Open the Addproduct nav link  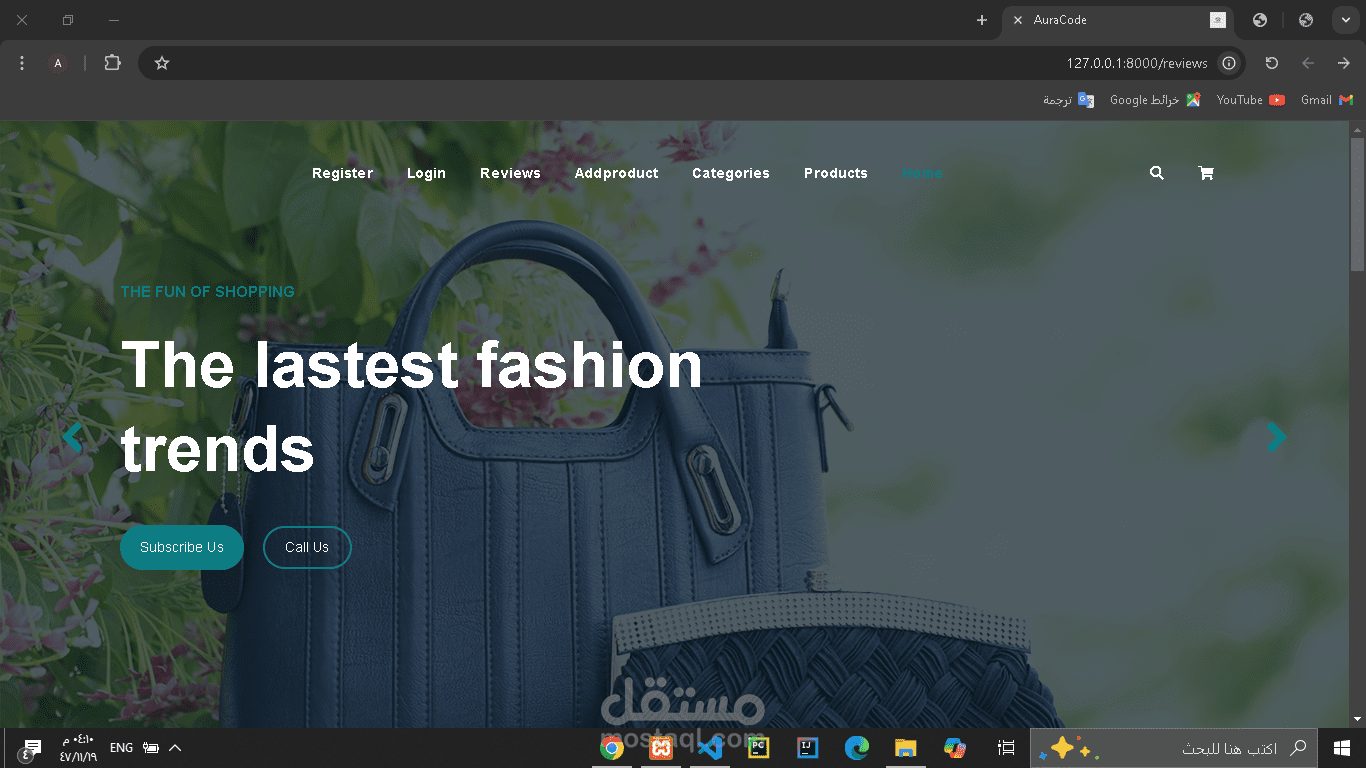(616, 173)
